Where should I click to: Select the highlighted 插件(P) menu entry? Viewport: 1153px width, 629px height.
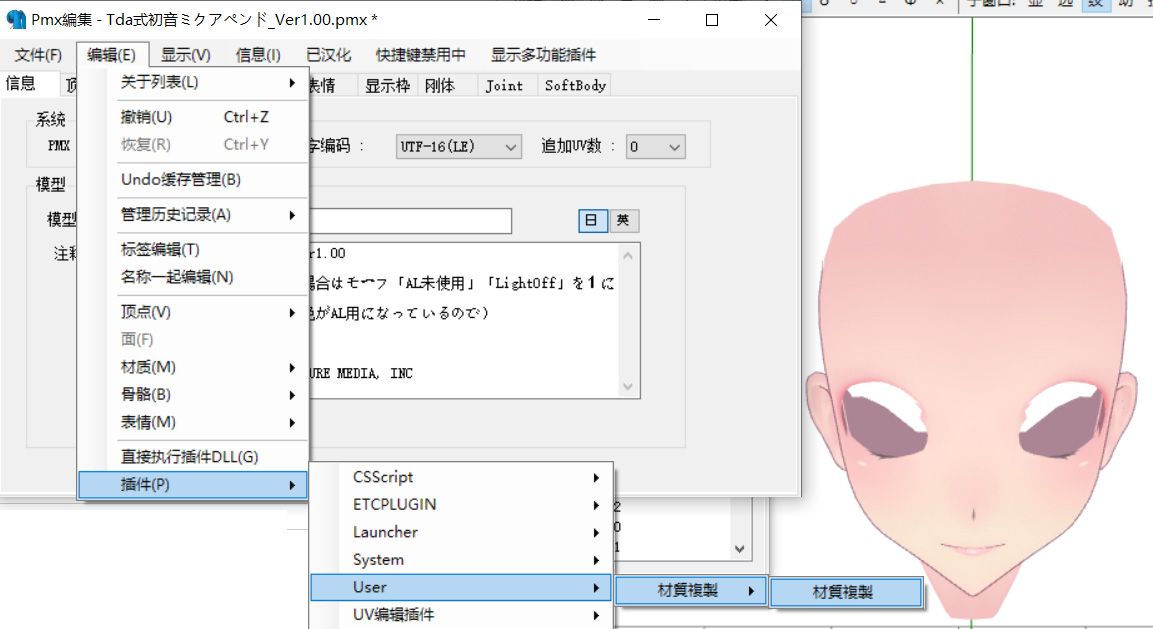point(193,485)
